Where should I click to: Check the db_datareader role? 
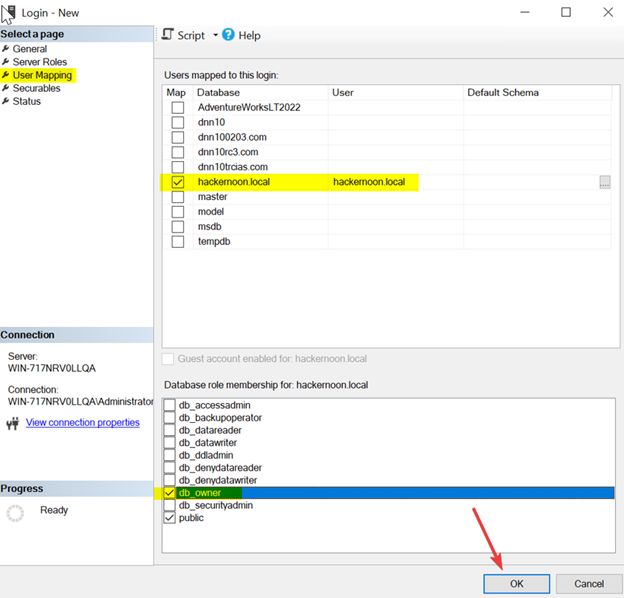170,430
